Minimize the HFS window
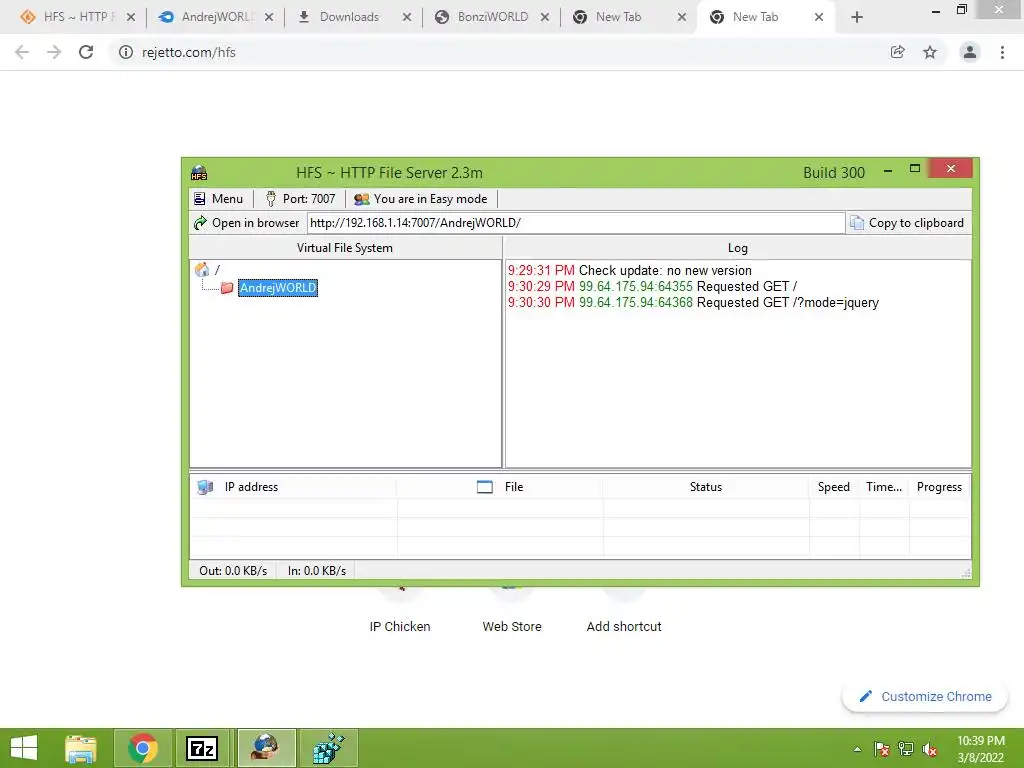The image size is (1024, 768). pyautogui.click(x=888, y=170)
